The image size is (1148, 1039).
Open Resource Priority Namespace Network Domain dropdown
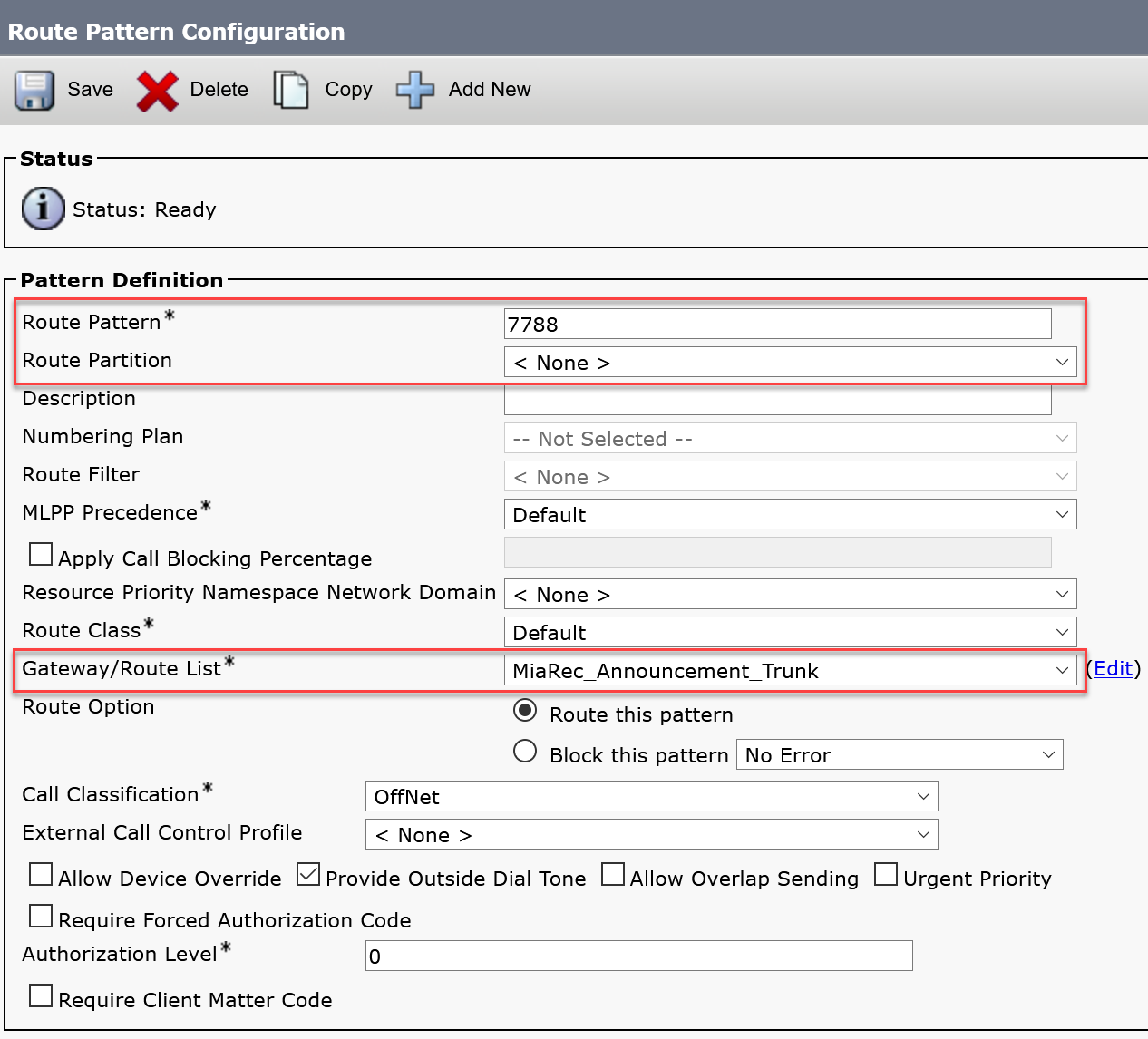click(x=790, y=594)
